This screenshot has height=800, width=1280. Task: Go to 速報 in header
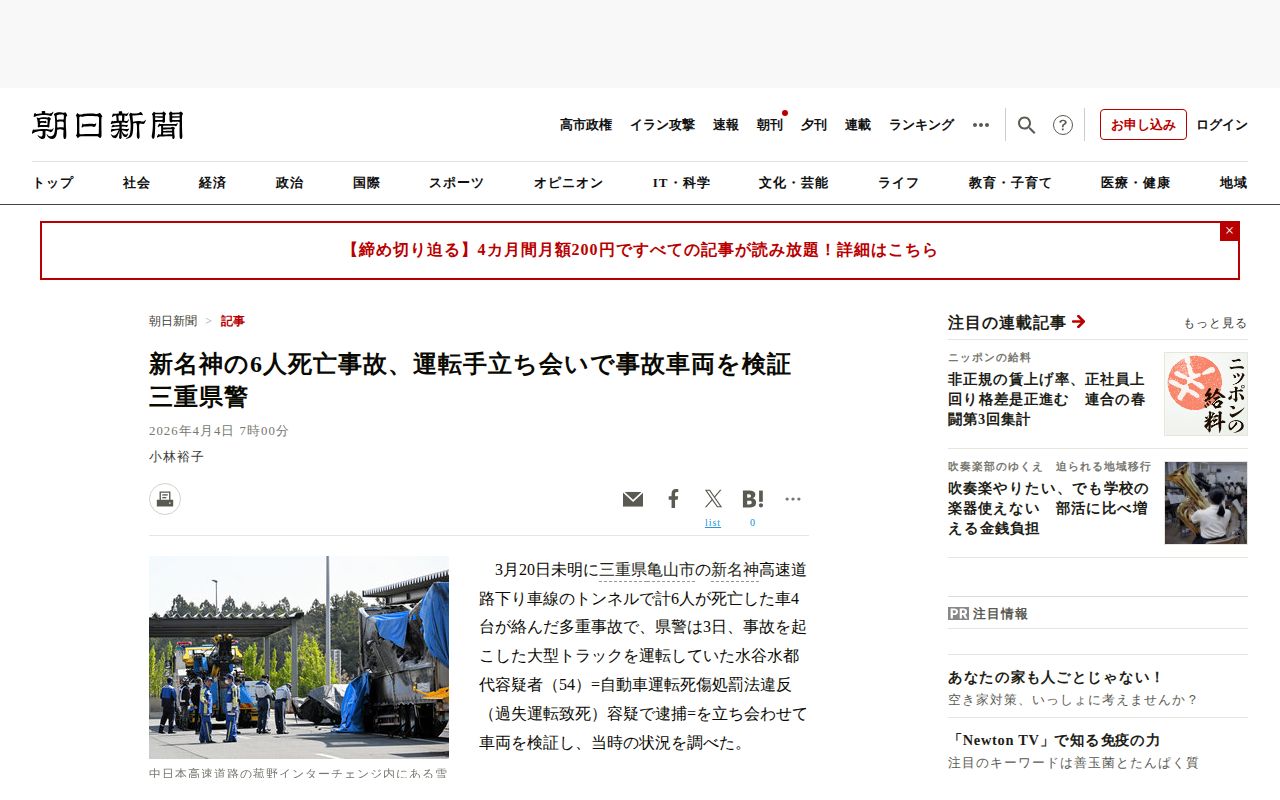(x=726, y=125)
